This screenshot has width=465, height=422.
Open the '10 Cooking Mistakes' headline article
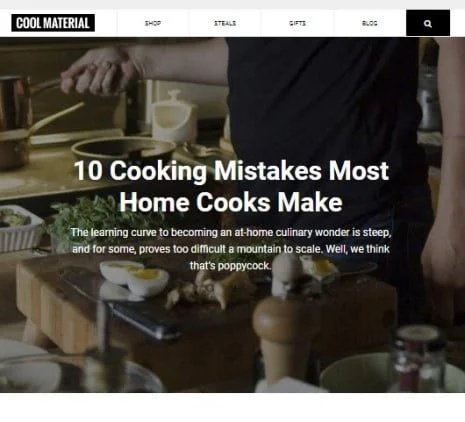231,186
